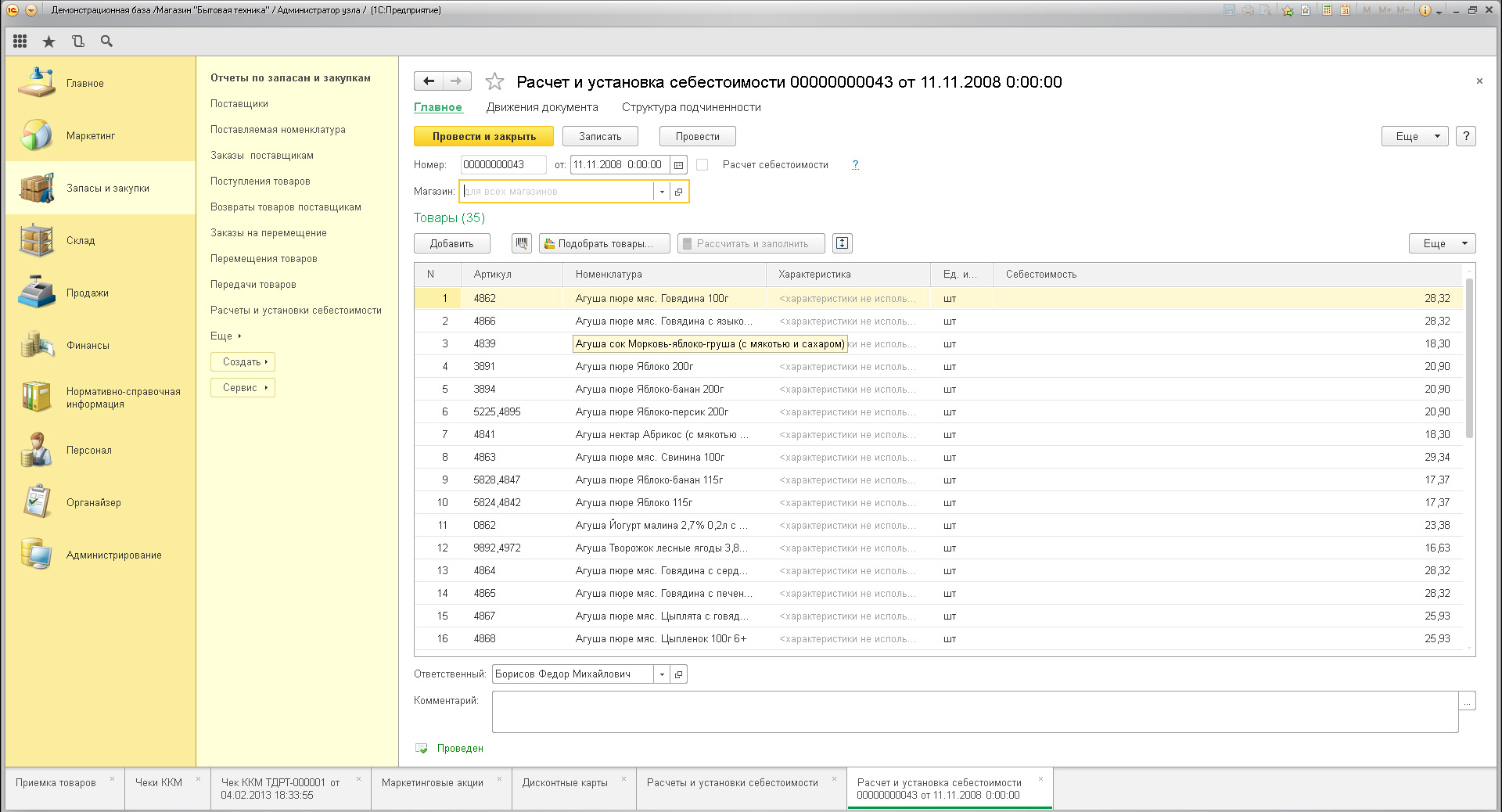This screenshot has height=812, width=1502.
Task: Open the Маркетинг section icon
Action: coord(37,135)
